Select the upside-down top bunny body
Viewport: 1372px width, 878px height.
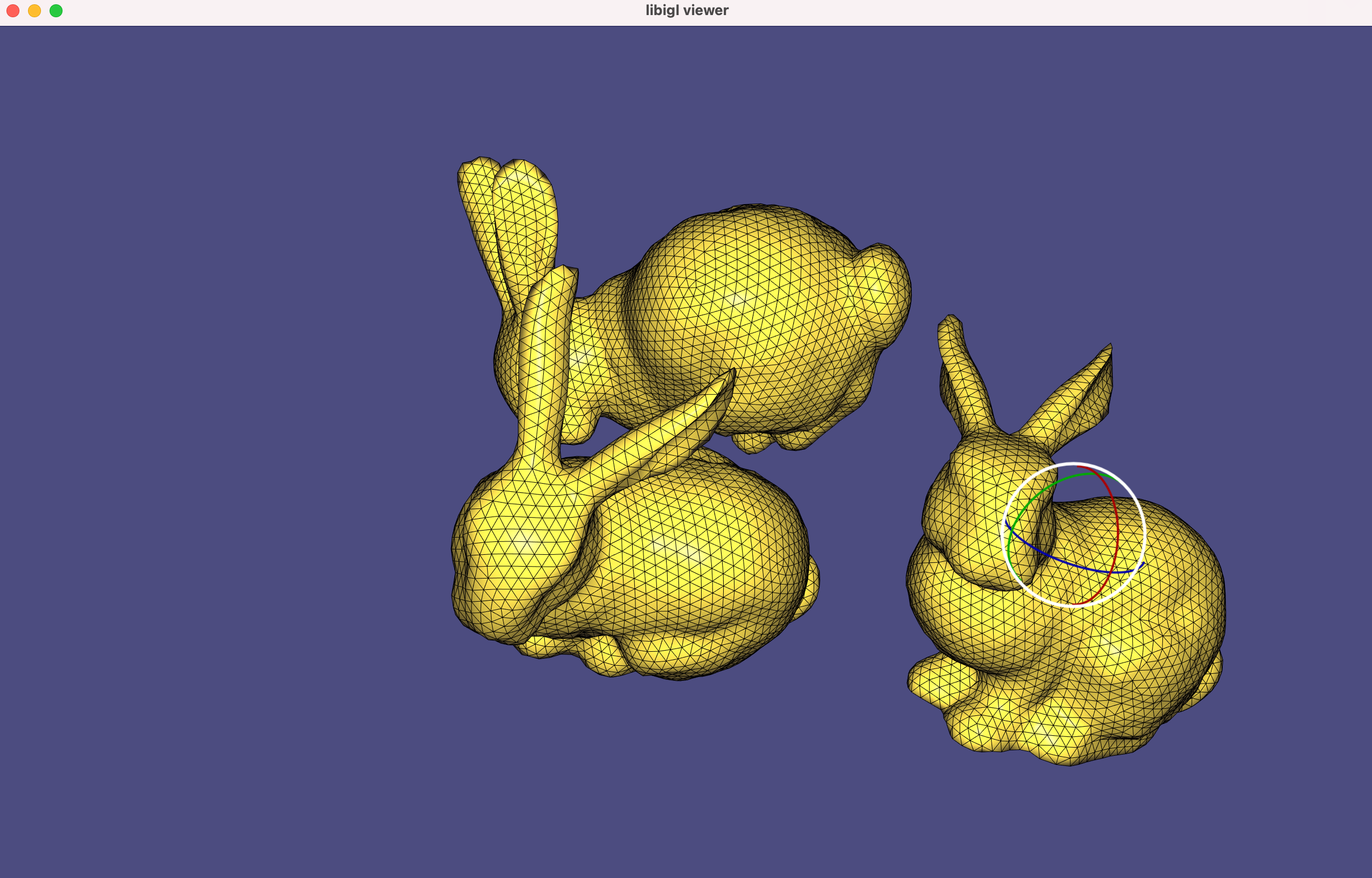coord(742,308)
